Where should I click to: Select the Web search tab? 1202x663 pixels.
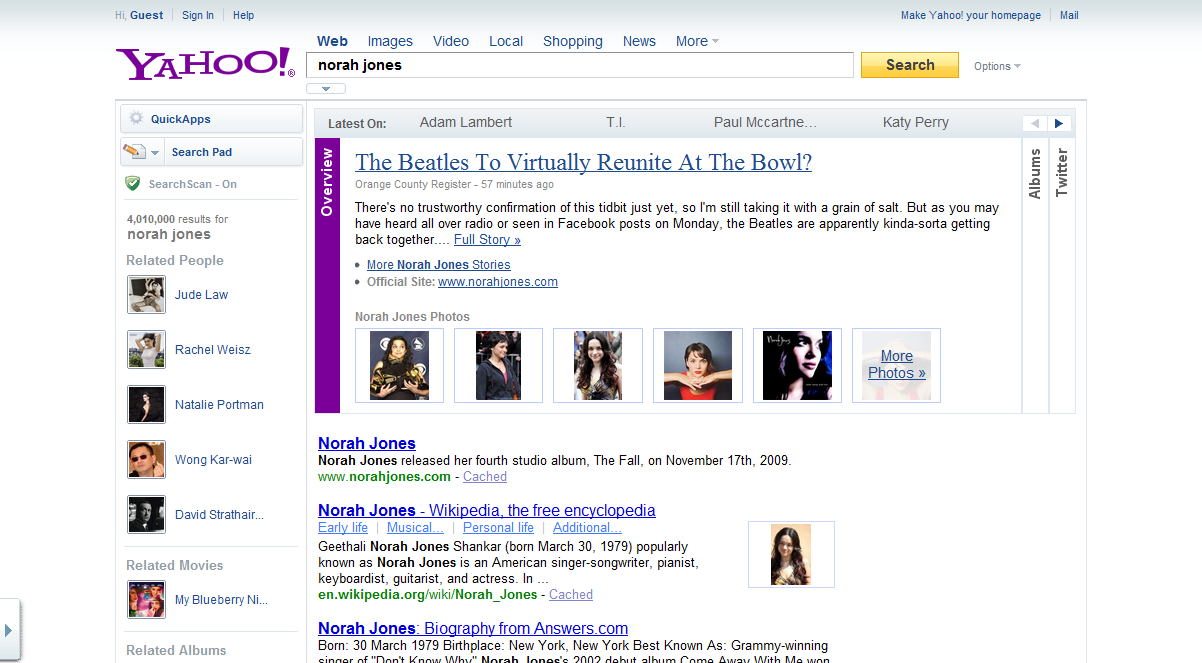tap(332, 42)
